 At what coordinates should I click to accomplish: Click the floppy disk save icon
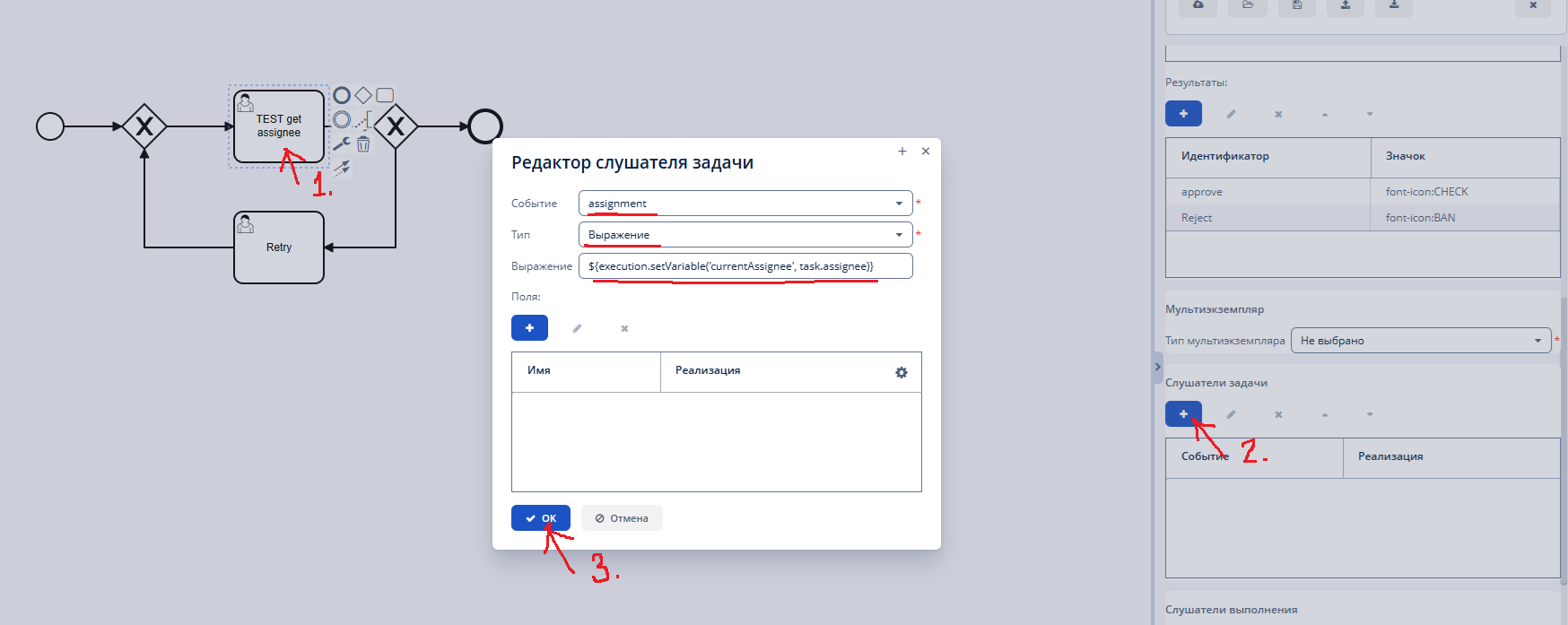coord(1297,5)
